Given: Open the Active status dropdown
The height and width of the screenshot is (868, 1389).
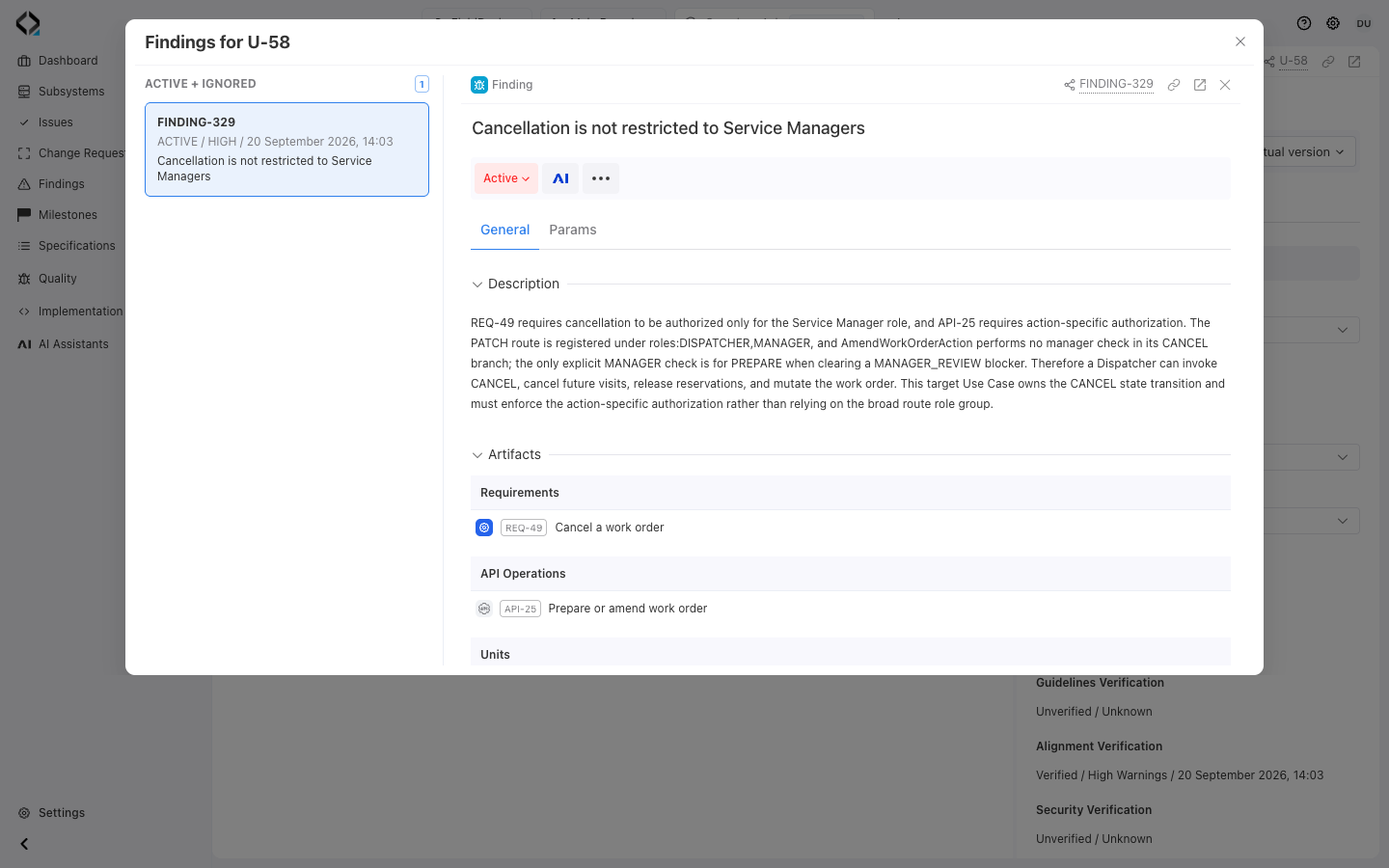Looking at the screenshot, I should click(506, 178).
